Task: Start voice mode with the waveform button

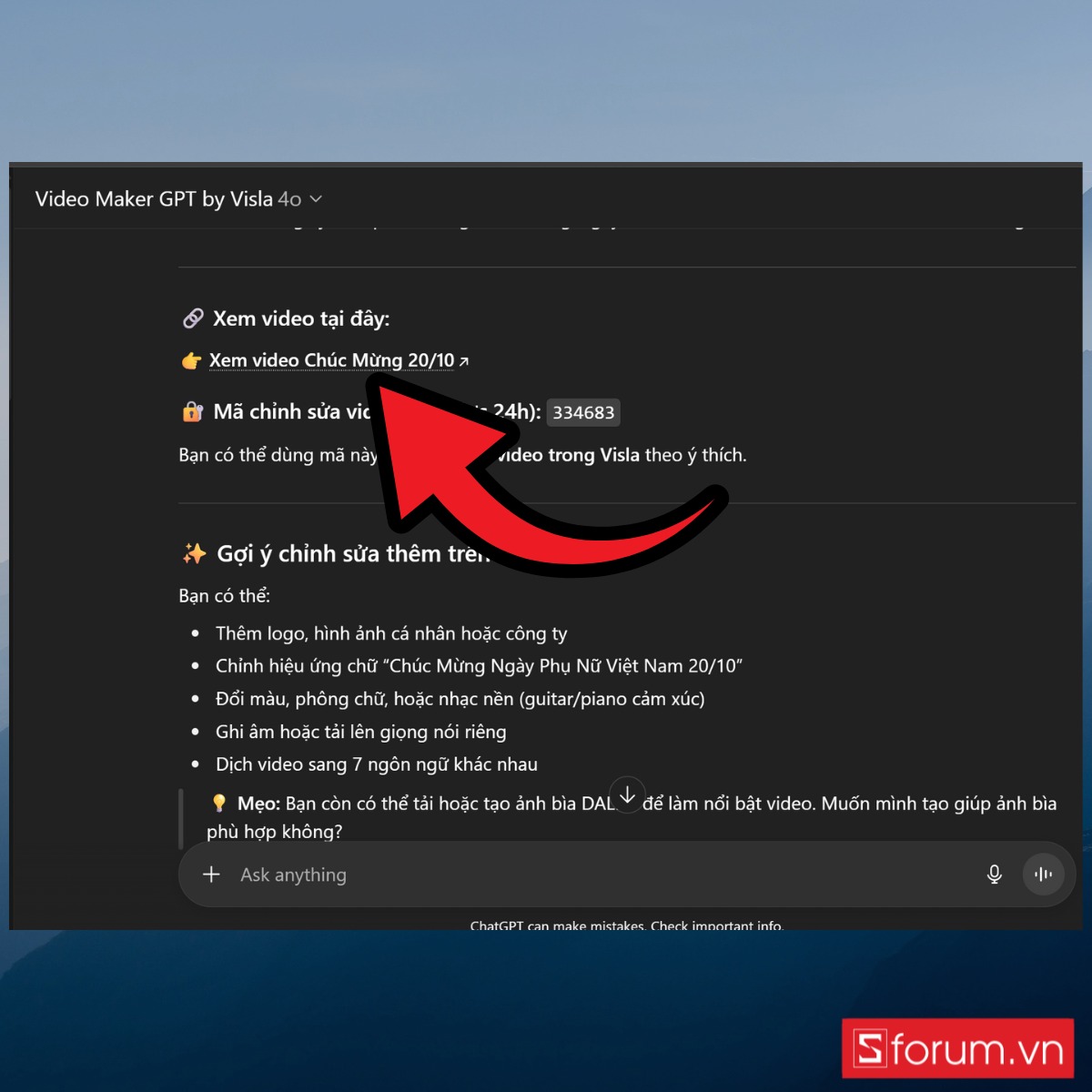Action: coord(1044,875)
